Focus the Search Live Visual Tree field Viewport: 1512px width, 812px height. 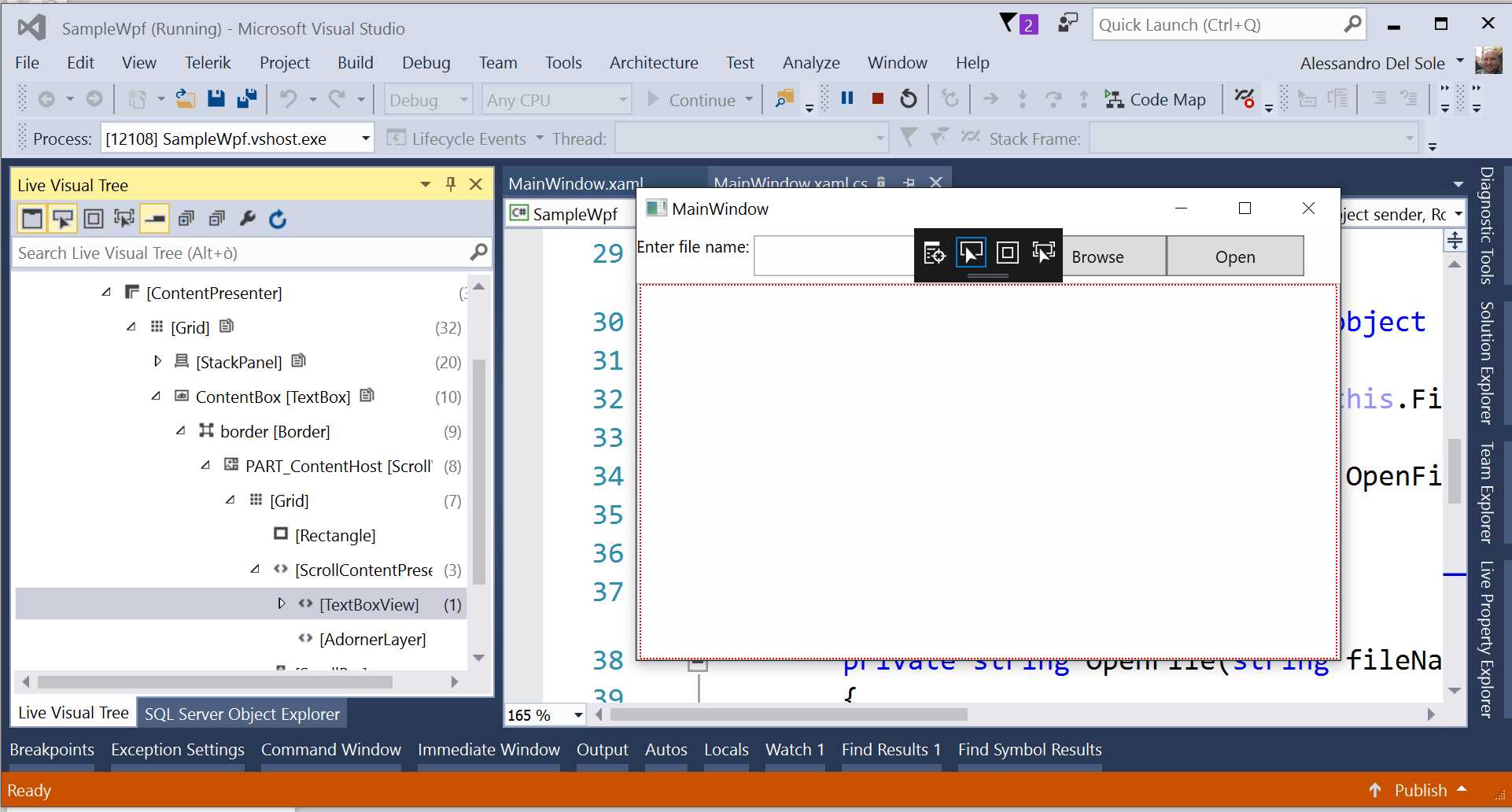(x=241, y=253)
